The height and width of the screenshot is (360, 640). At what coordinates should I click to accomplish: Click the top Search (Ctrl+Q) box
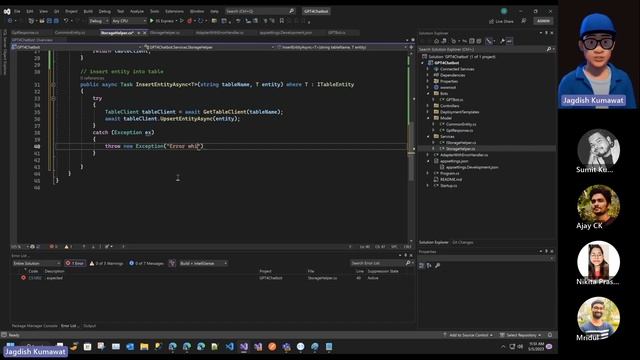click(x=260, y=11)
